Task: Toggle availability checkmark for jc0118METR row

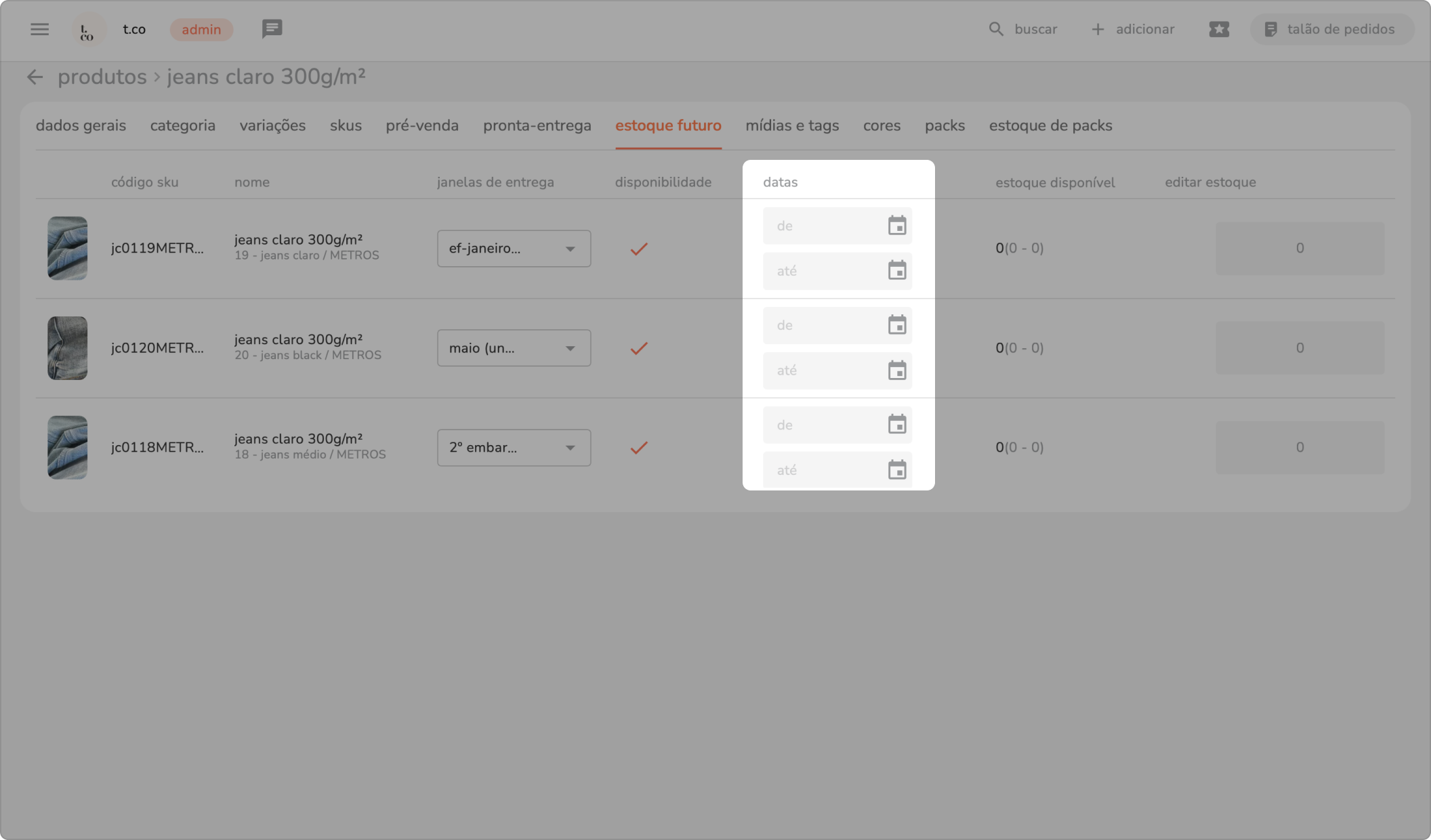Action: (x=638, y=448)
